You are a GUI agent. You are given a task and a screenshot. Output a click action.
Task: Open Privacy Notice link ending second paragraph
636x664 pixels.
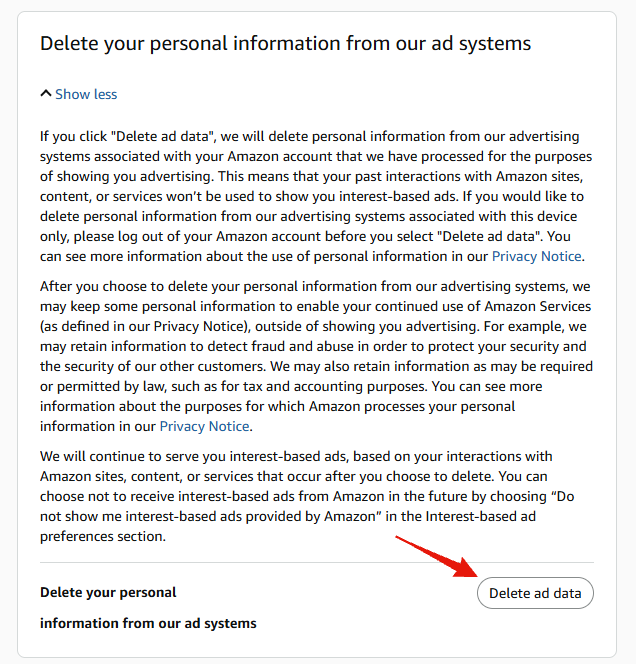click(x=204, y=426)
